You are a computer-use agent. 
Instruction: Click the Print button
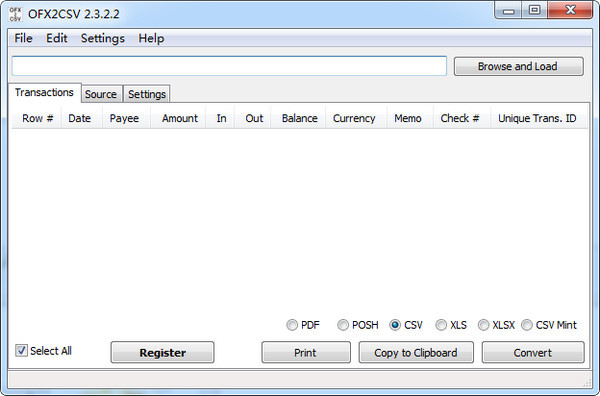pyautogui.click(x=306, y=352)
